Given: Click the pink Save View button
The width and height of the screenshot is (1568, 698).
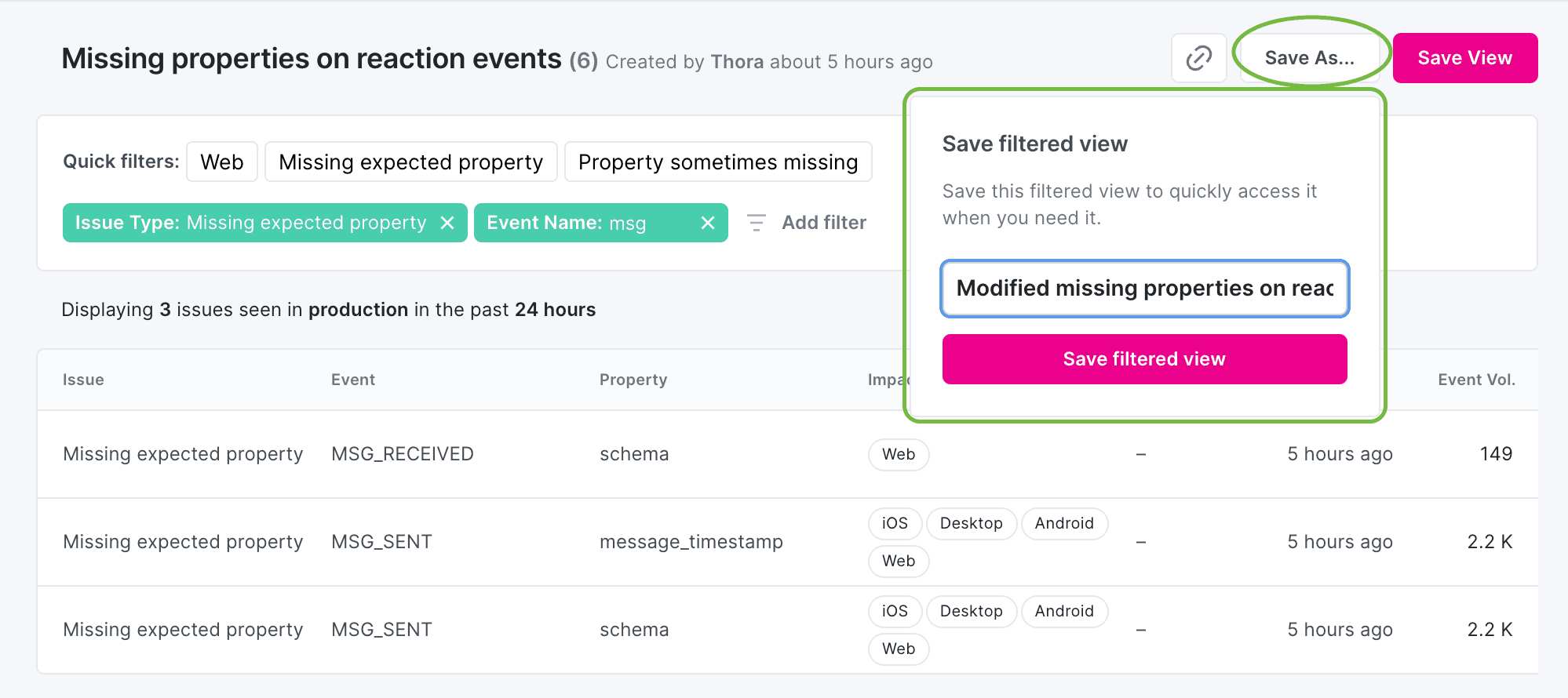Looking at the screenshot, I should [1464, 57].
